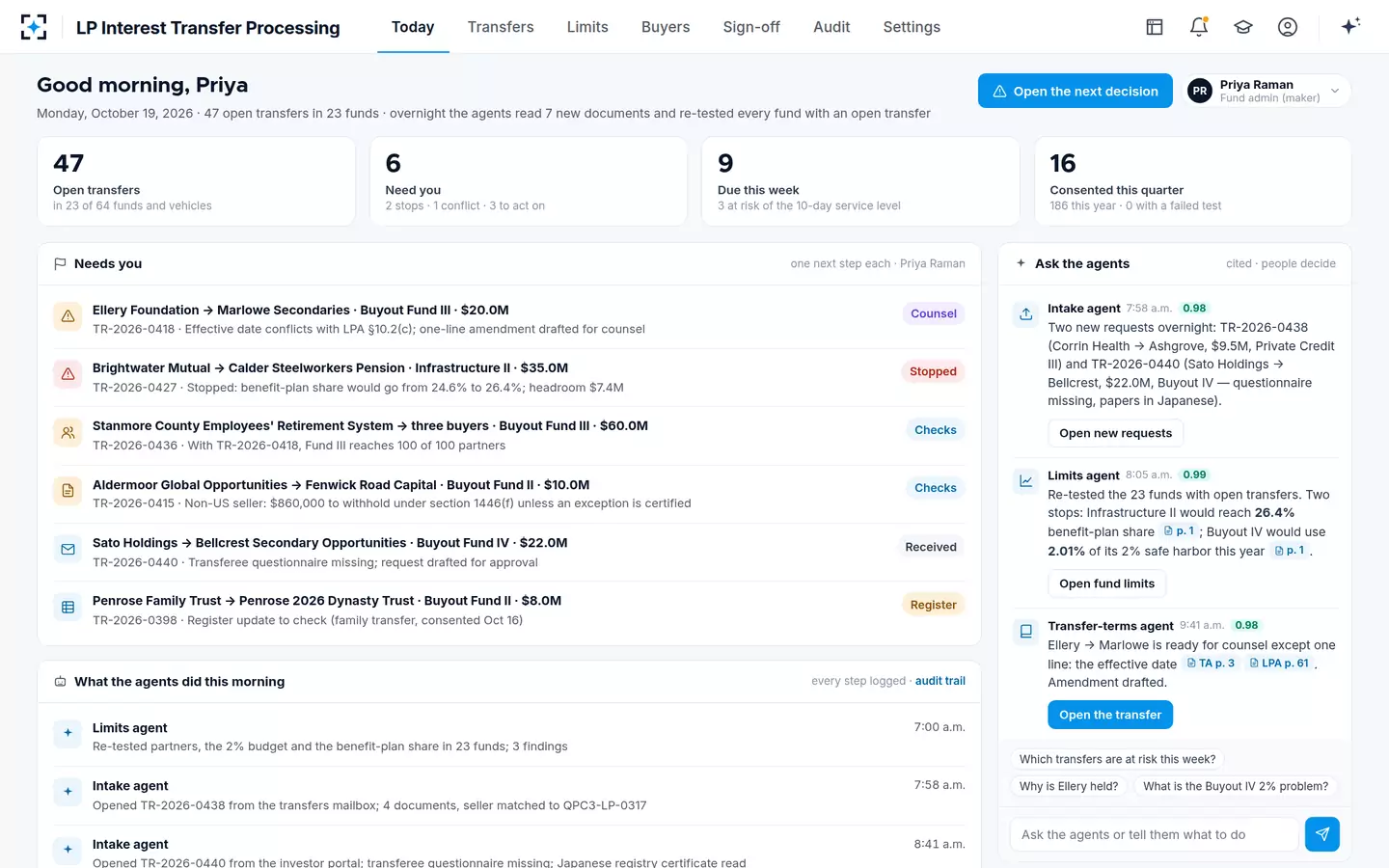Open the LPA p. 61 citation
This screenshot has height=868, width=1389.
click(1279, 664)
